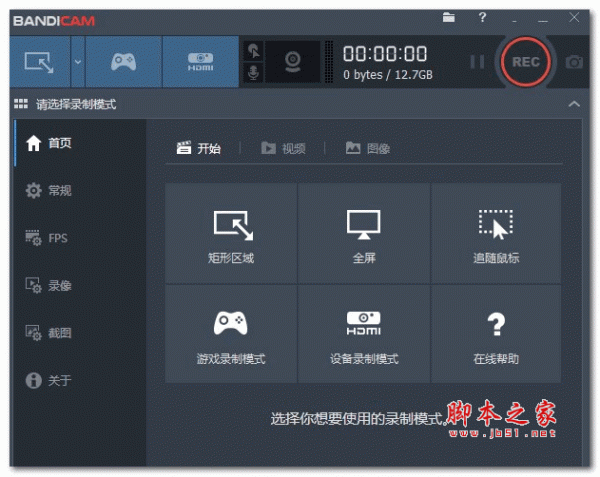
Task: Switch to game recording mode in the top bar
Action: click(x=124, y=62)
